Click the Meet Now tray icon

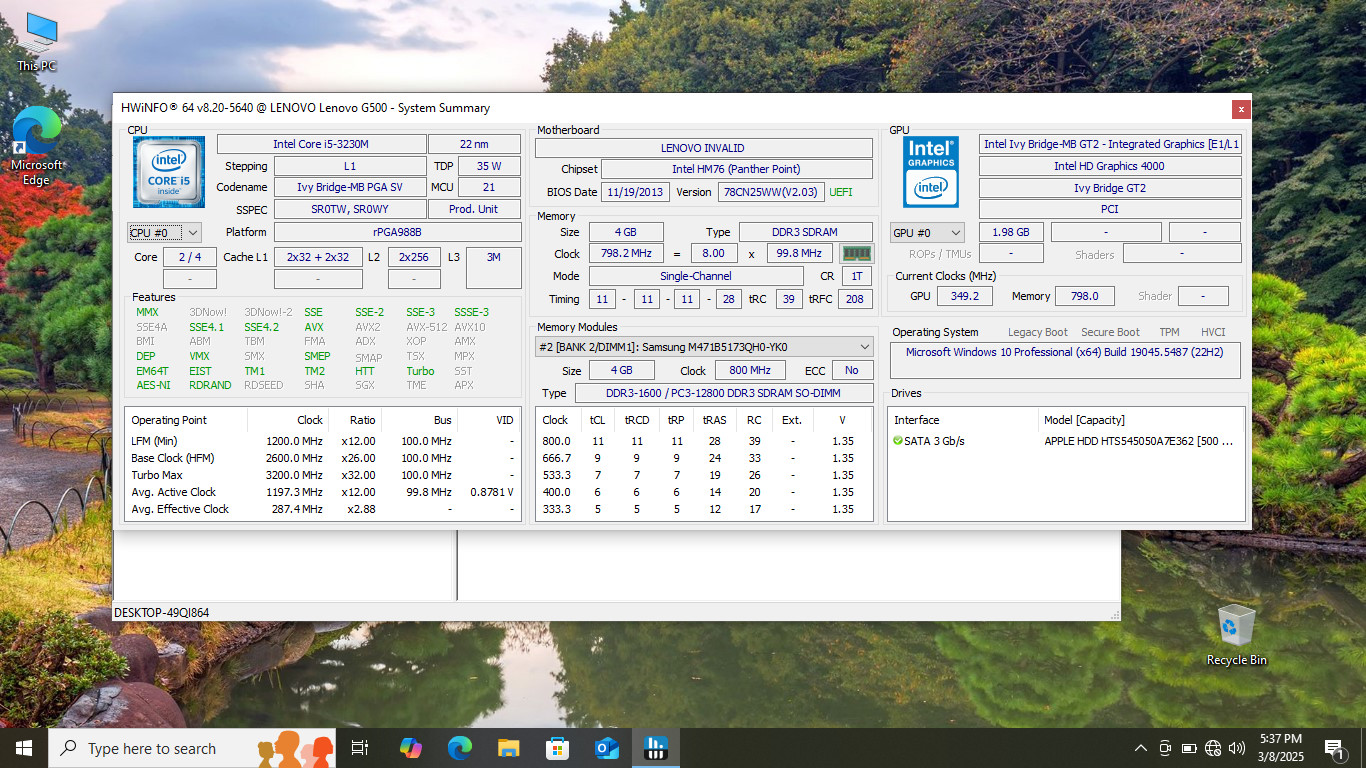click(x=1165, y=748)
